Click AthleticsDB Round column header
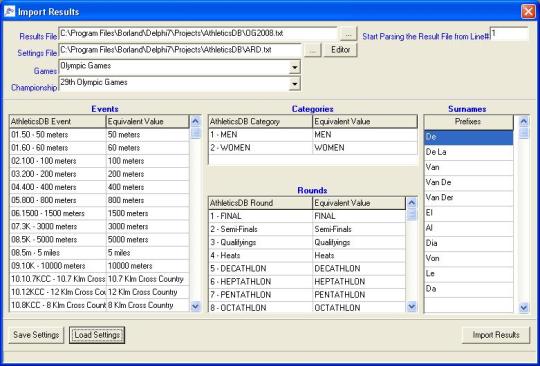 click(x=260, y=203)
